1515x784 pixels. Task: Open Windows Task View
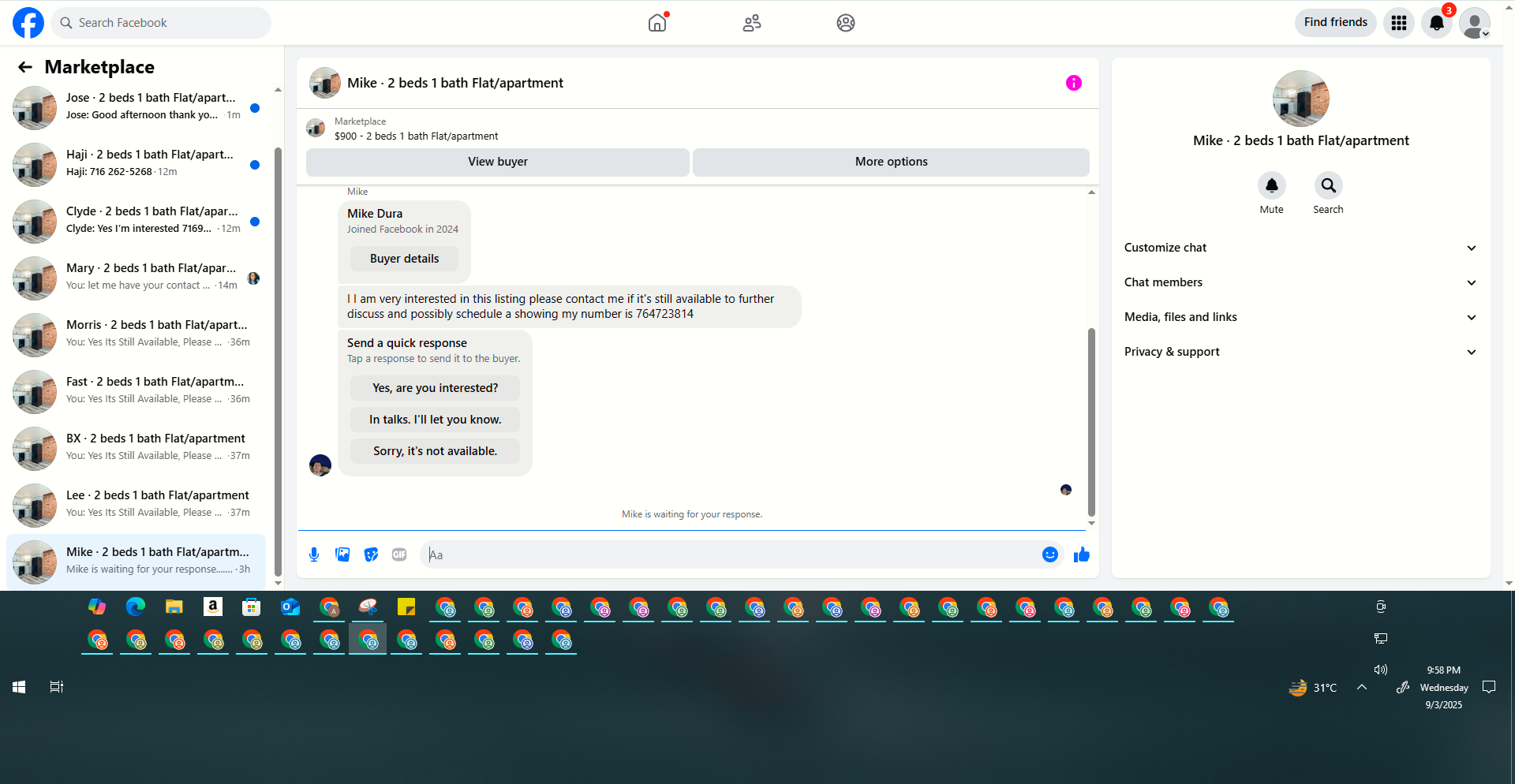pos(57,687)
